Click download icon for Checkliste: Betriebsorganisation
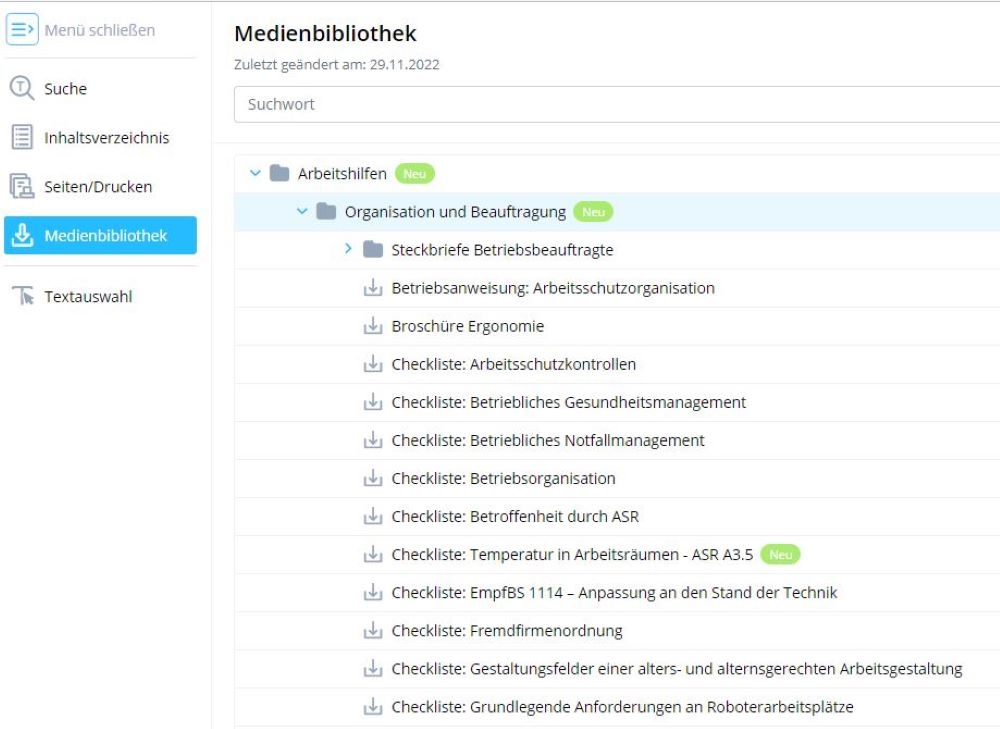The width and height of the screenshot is (1000, 729). point(373,479)
